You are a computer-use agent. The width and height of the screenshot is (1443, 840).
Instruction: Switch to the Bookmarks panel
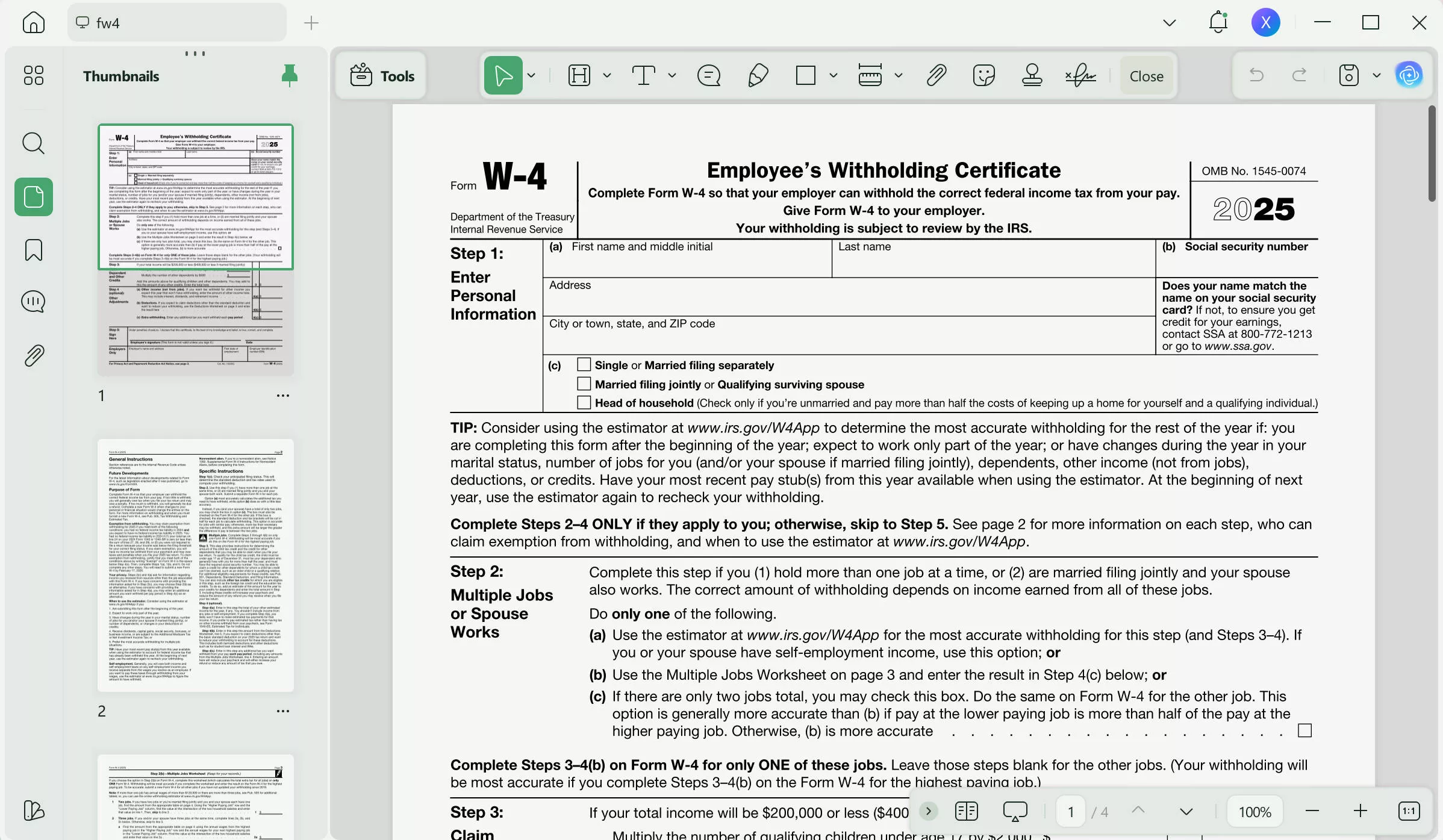click(34, 249)
